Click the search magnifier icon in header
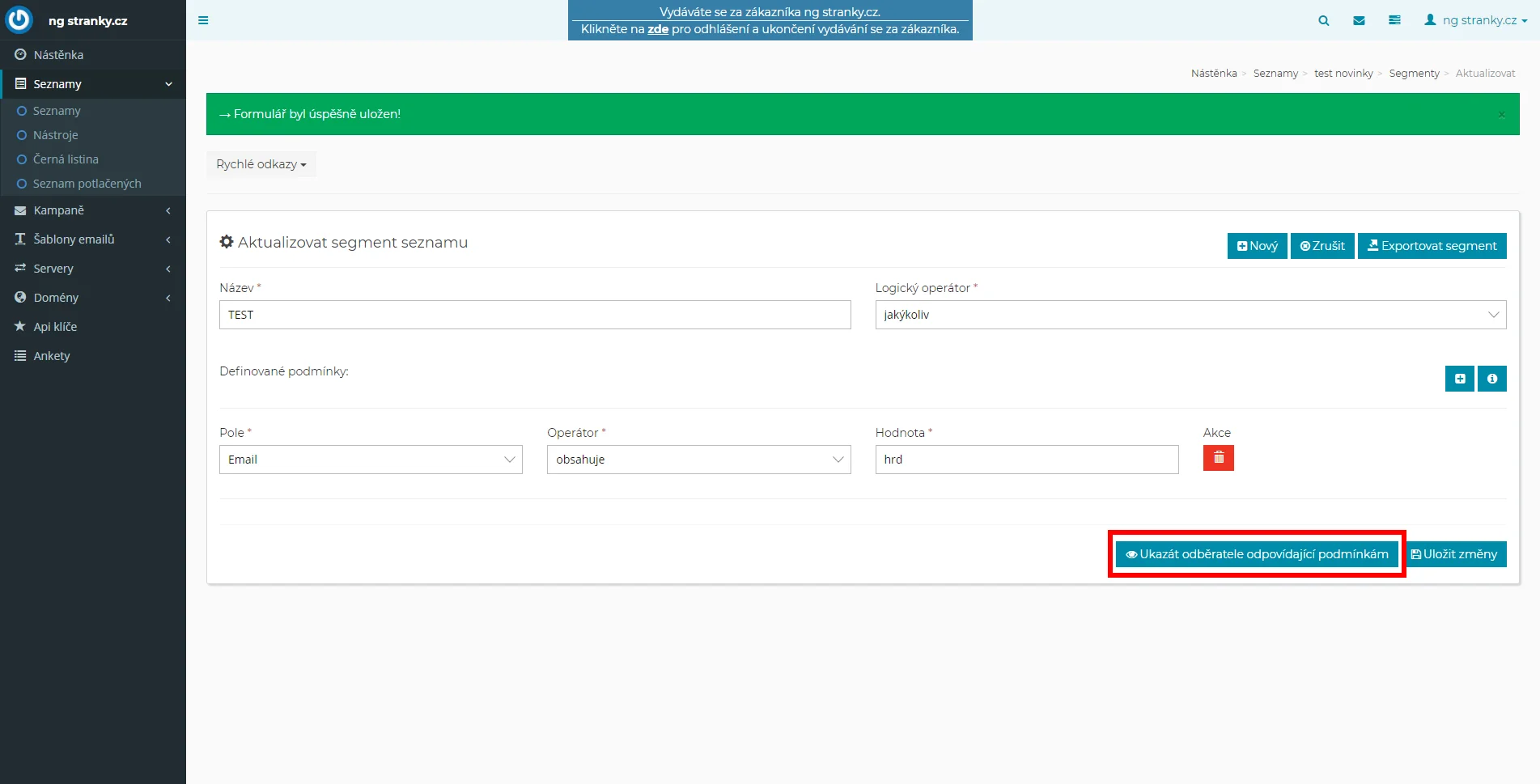1540x784 pixels. coord(1324,21)
